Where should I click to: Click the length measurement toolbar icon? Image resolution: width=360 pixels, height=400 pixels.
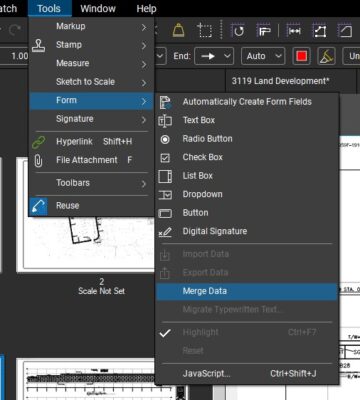pyautogui.click(x=294, y=31)
